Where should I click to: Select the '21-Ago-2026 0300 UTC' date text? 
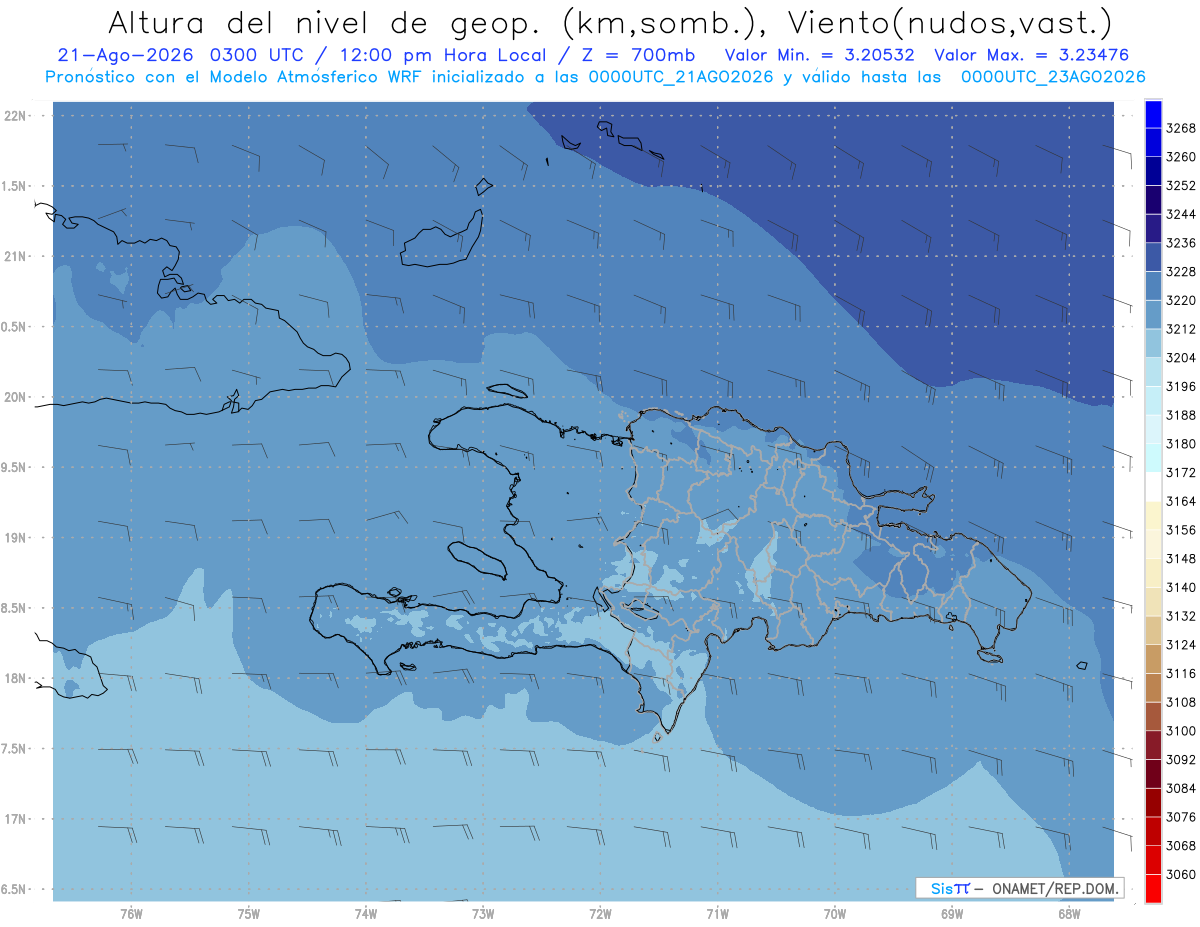(185, 56)
